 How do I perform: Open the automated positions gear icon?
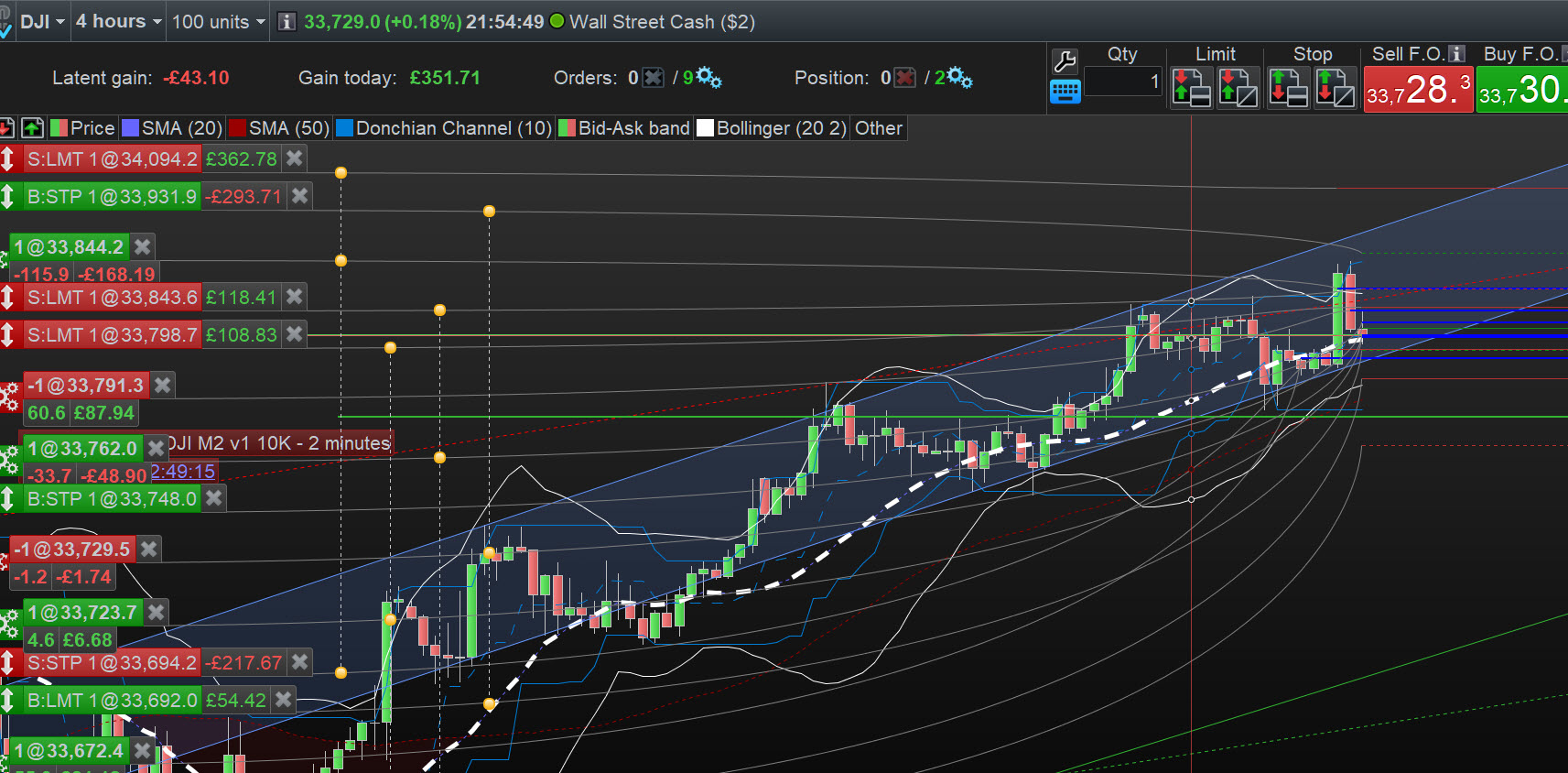959,78
